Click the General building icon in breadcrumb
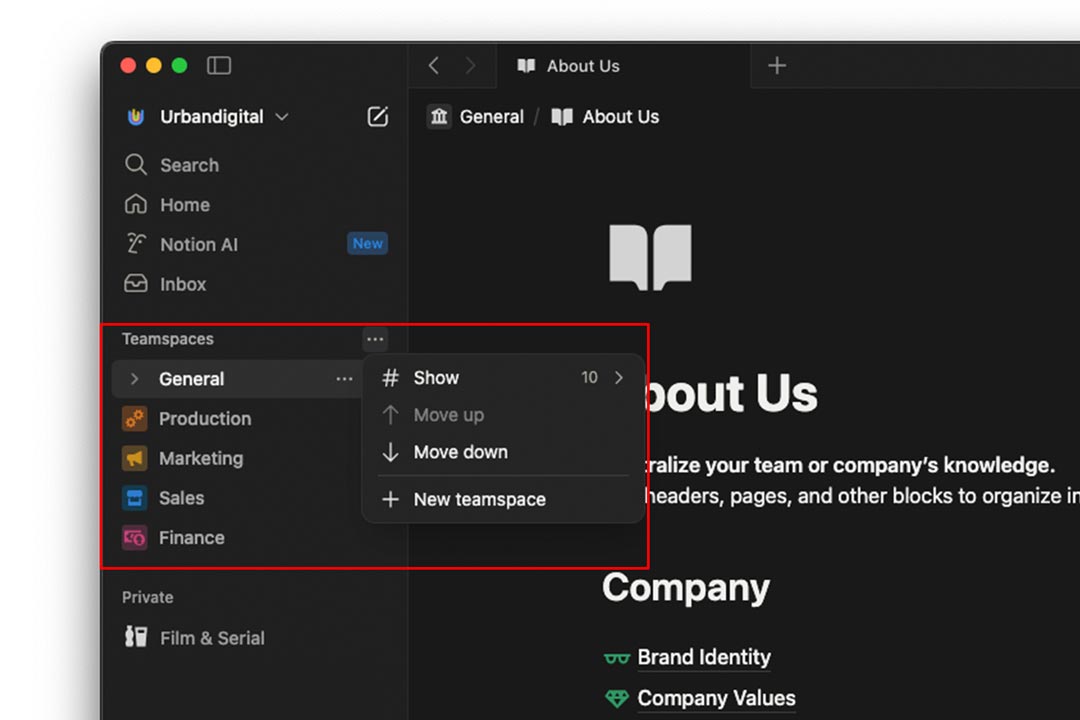 coord(439,116)
